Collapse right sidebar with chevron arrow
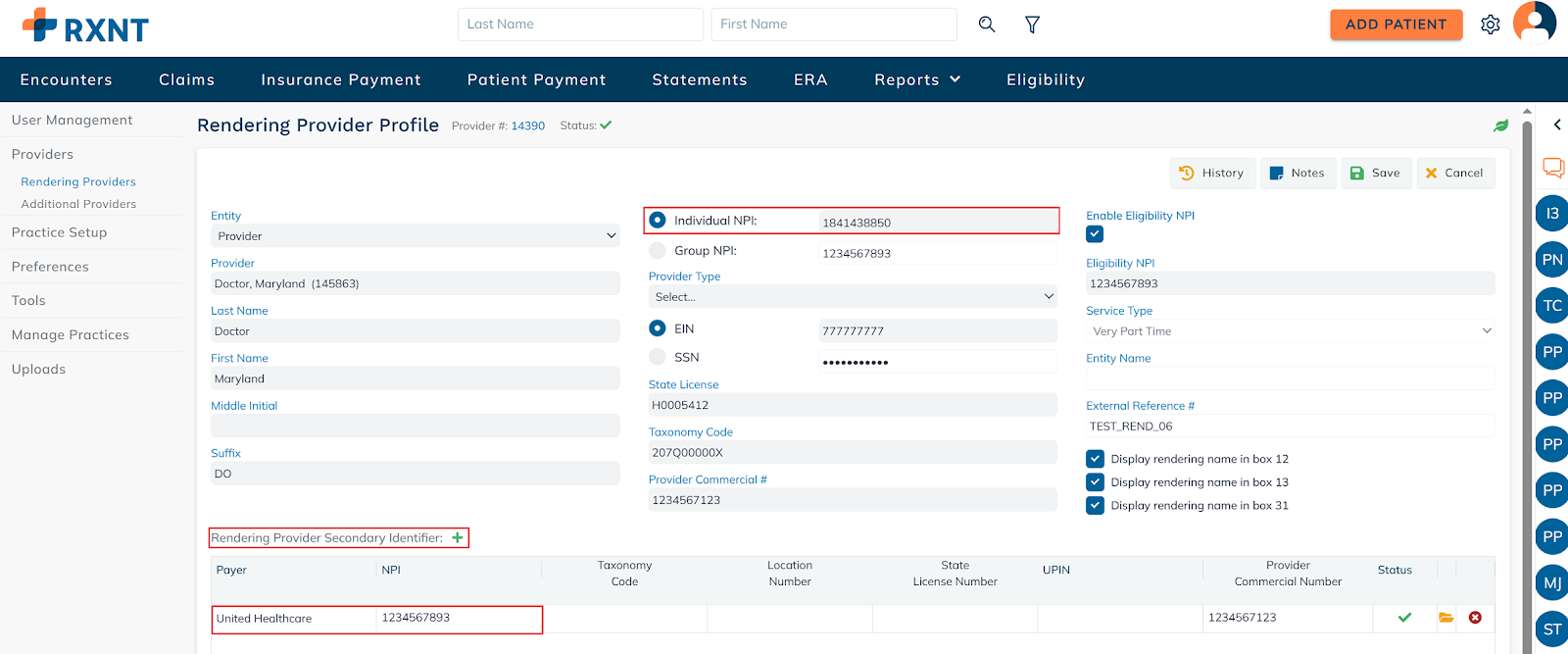Screen dimensions: 1568x654 pos(1556,125)
